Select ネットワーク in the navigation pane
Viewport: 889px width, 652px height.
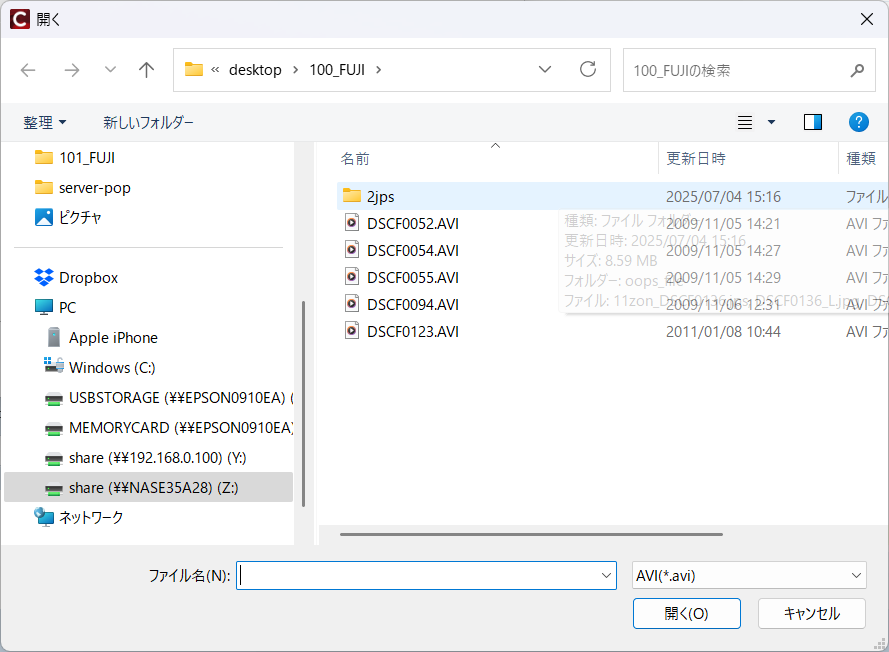[x=91, y=518]
